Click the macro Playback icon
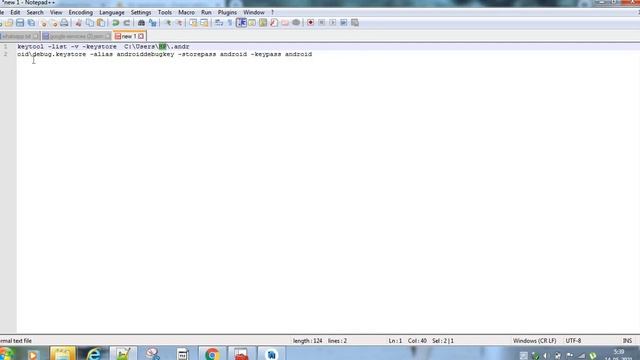Image resolution: width=640 pixels, height=360 pixels. click(333, 23)
